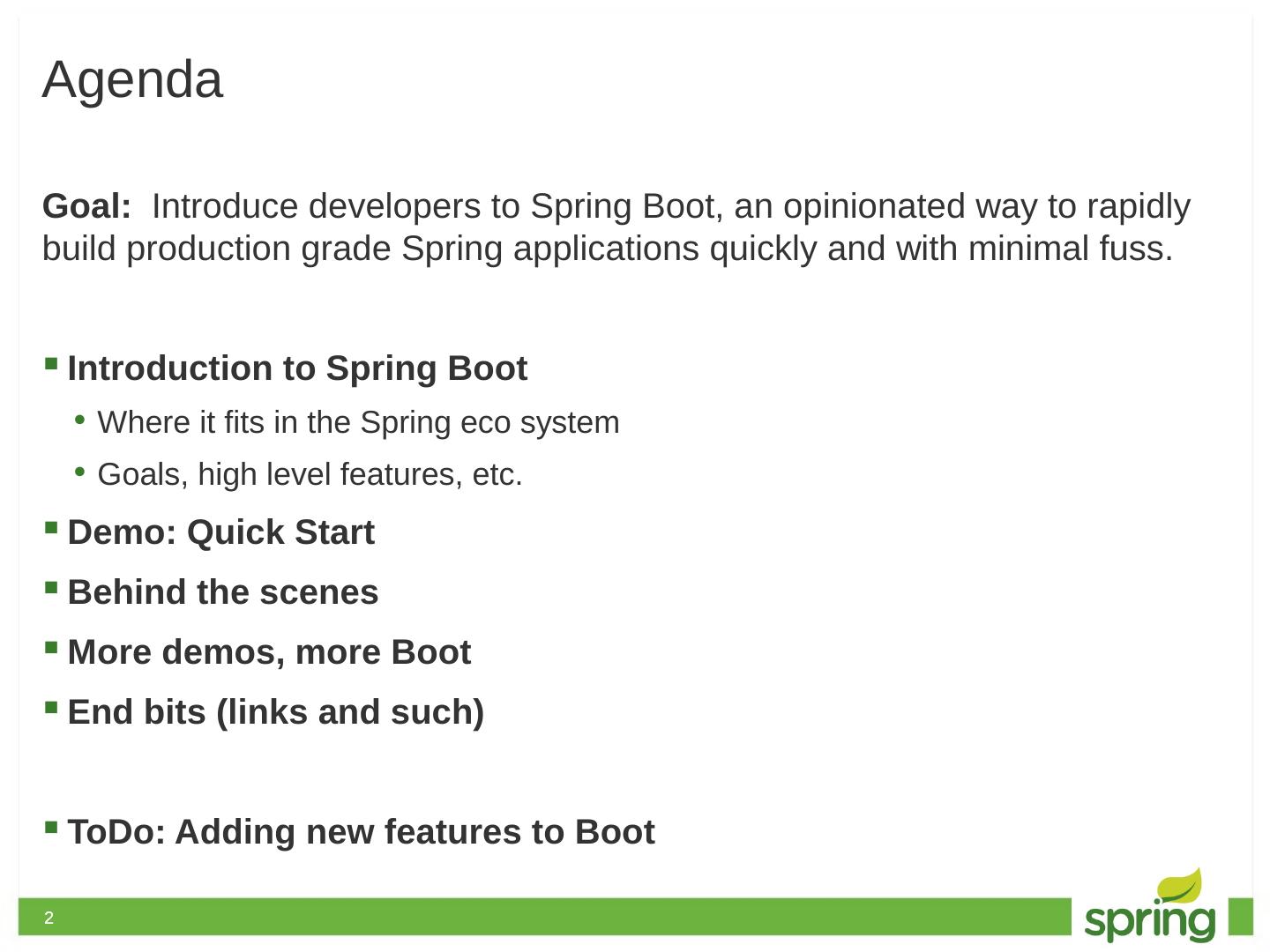Select the Agenda slide title
The height and width of the screenshot is (952, 1270).
[x=132, y=79]
